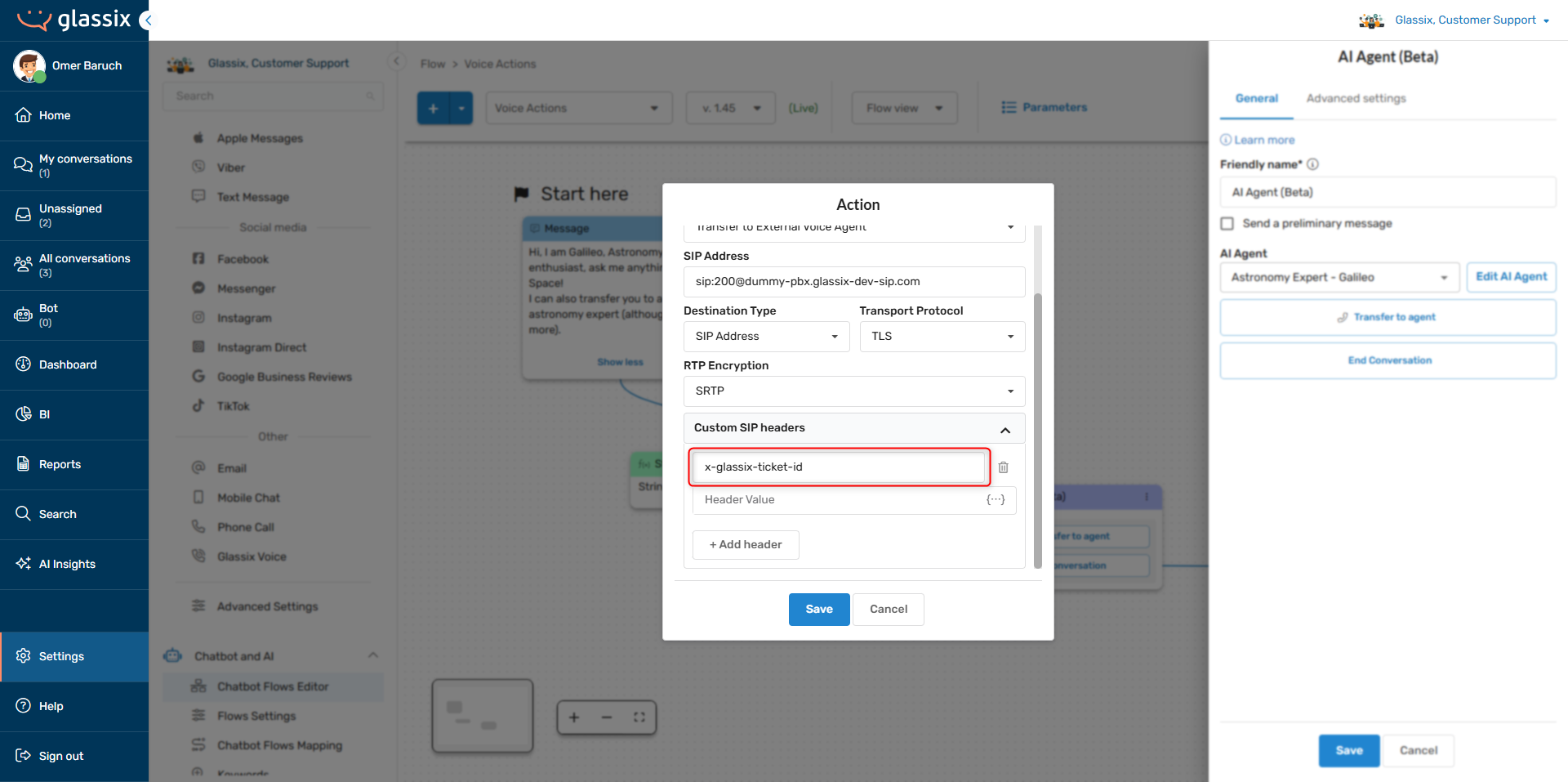The height and width of the screenshot is (782, 1568).
Task: Open Flows Settings
Action: coord(256,717)
